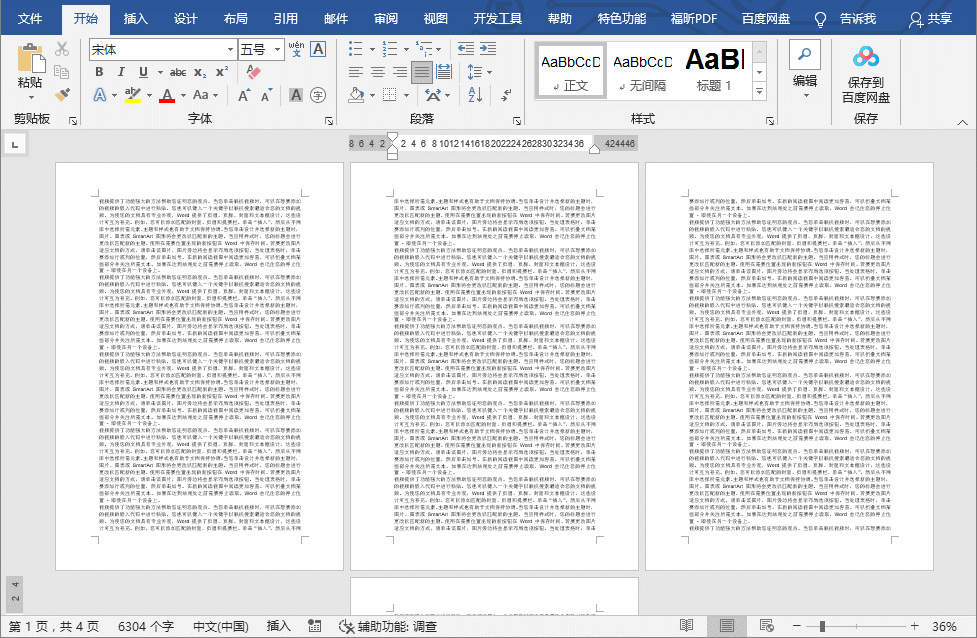Switch to the 插入 ribbon tab
This screenshot has width=977, height=638.
click(135, 19)
